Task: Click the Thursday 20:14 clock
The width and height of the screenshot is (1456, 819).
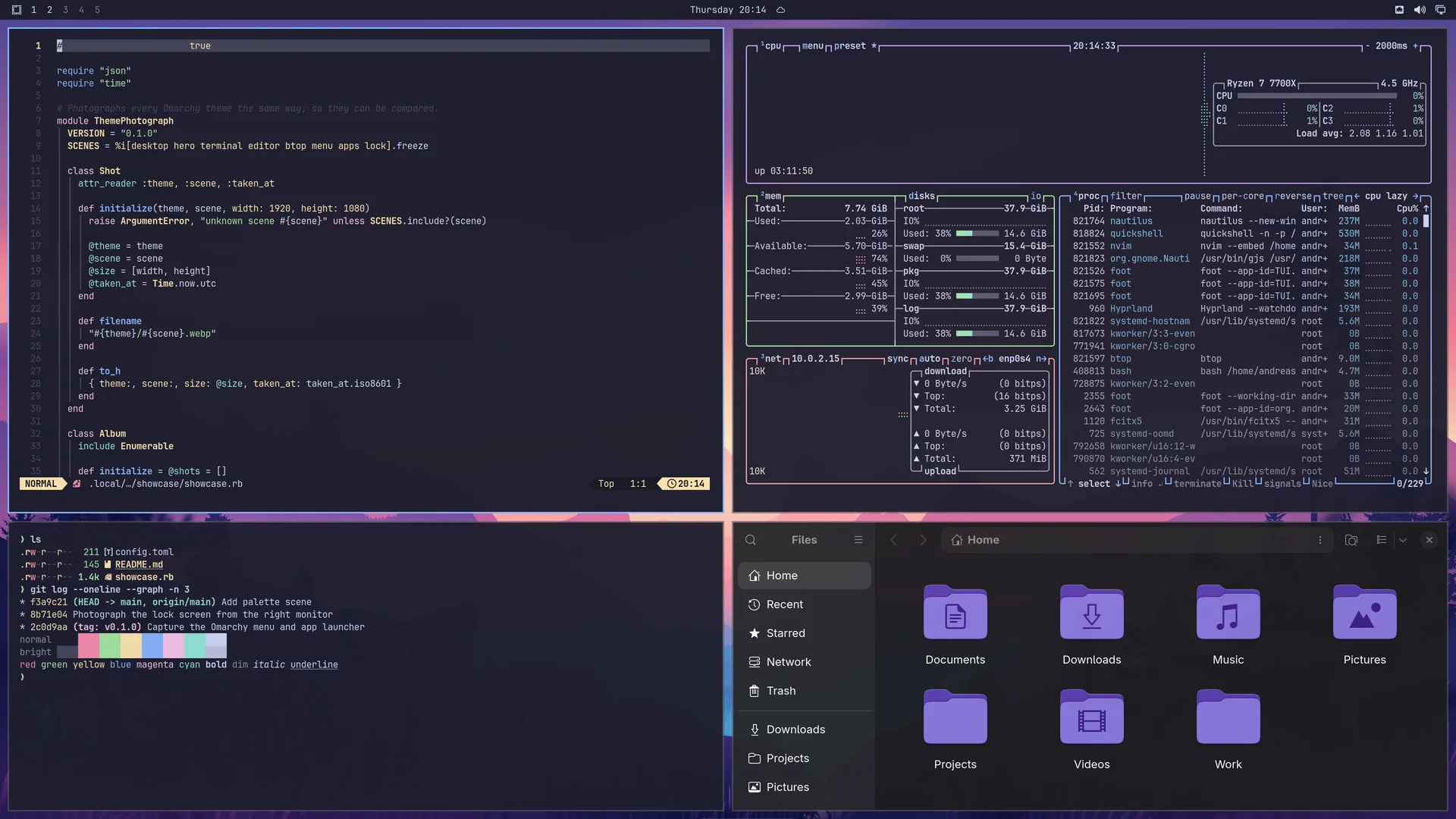Action: click(x=728, y=10)
